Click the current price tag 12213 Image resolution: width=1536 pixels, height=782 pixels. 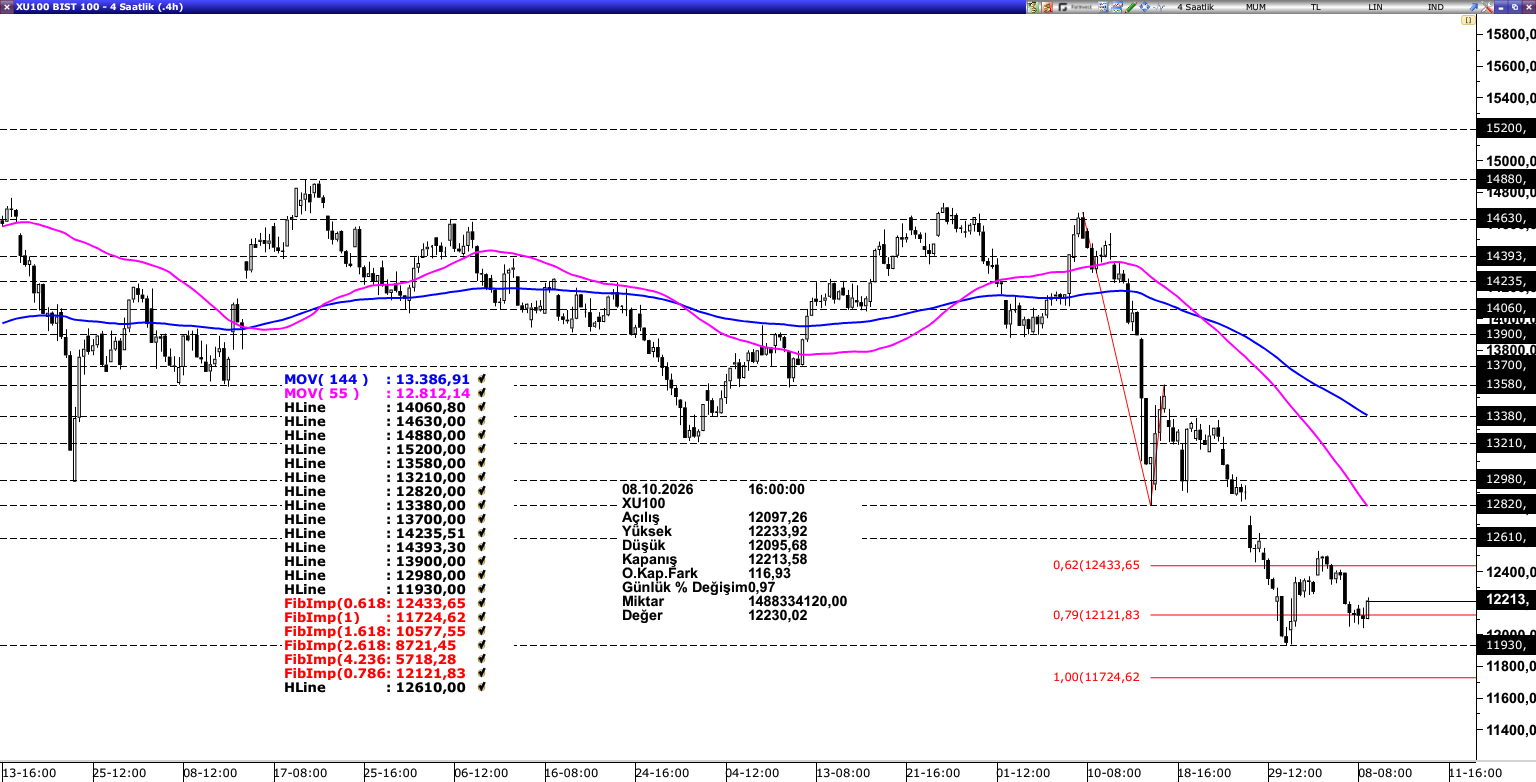1506,600
